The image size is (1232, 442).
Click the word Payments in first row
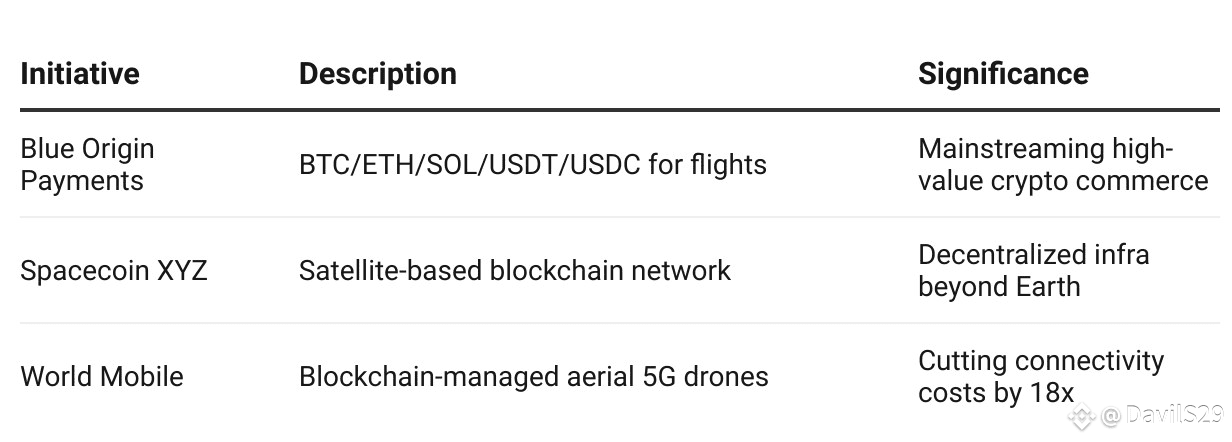pyautogui.click(x=82, y=181)
